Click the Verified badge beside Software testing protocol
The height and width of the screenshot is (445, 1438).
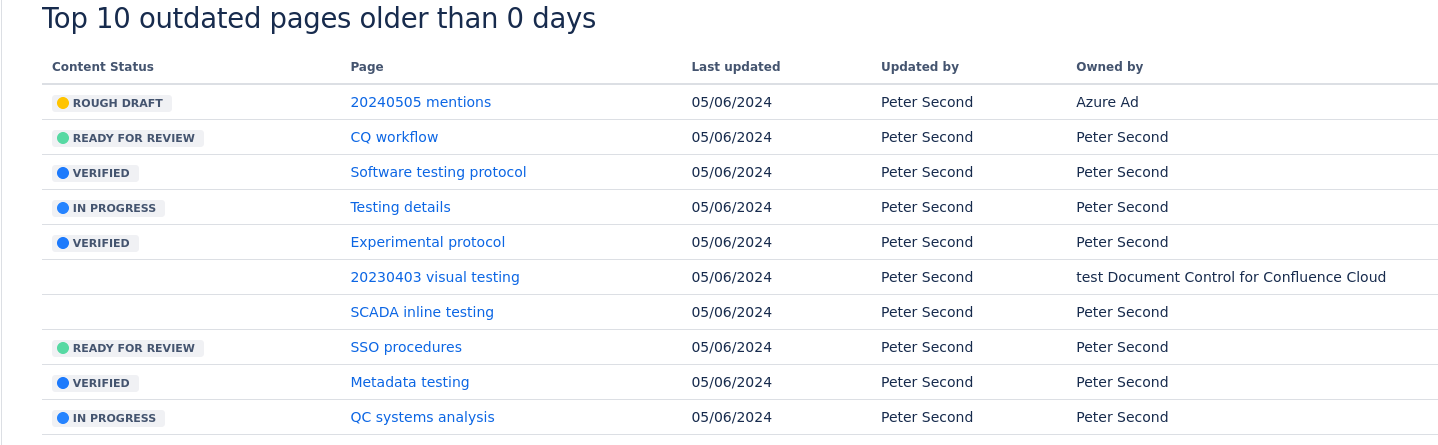point(95,173)
